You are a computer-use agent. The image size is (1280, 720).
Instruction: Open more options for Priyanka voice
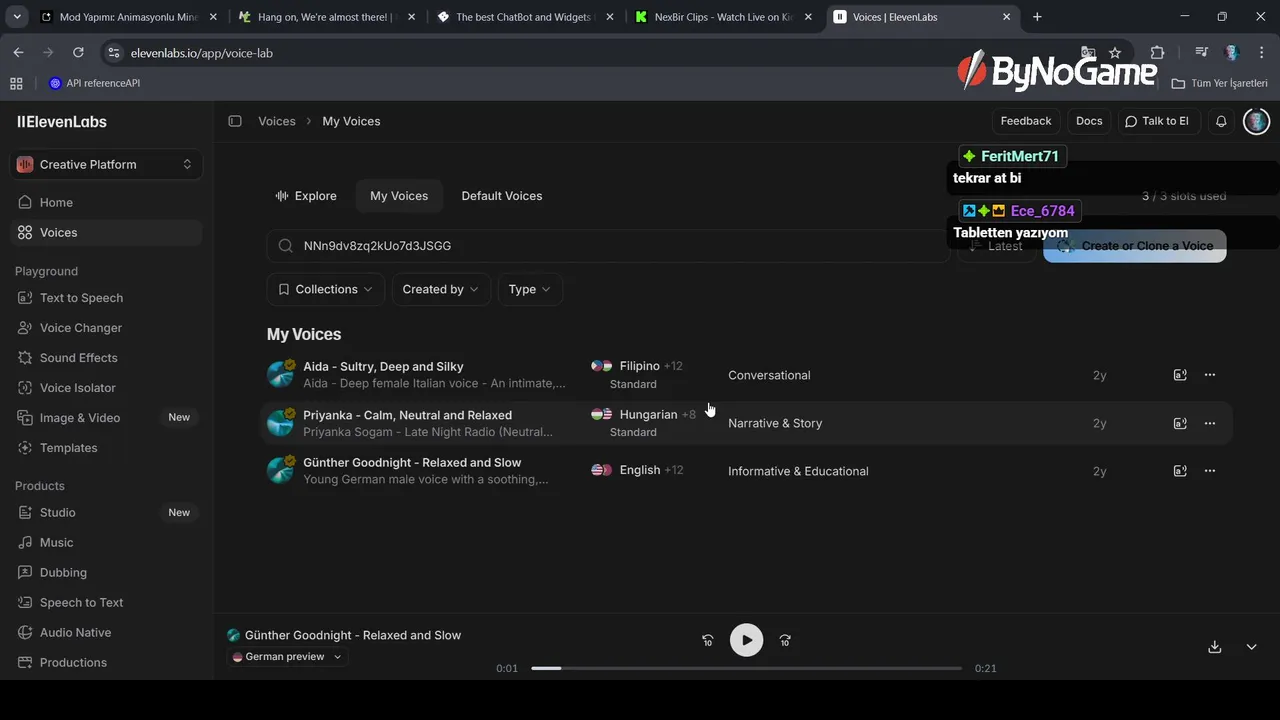coord(1210,423)
